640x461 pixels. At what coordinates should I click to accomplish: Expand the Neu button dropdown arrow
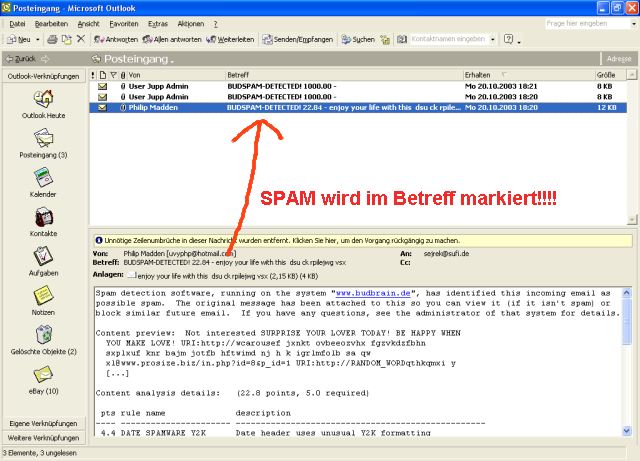(x=37, y=40)
